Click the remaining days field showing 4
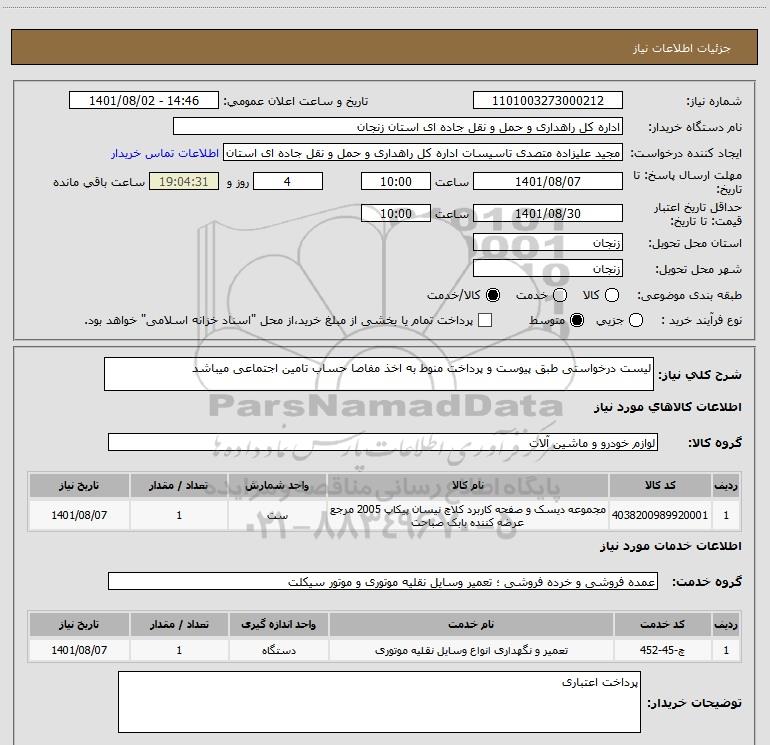Screen dimensions: 770x745 click(x=288, y=181)
